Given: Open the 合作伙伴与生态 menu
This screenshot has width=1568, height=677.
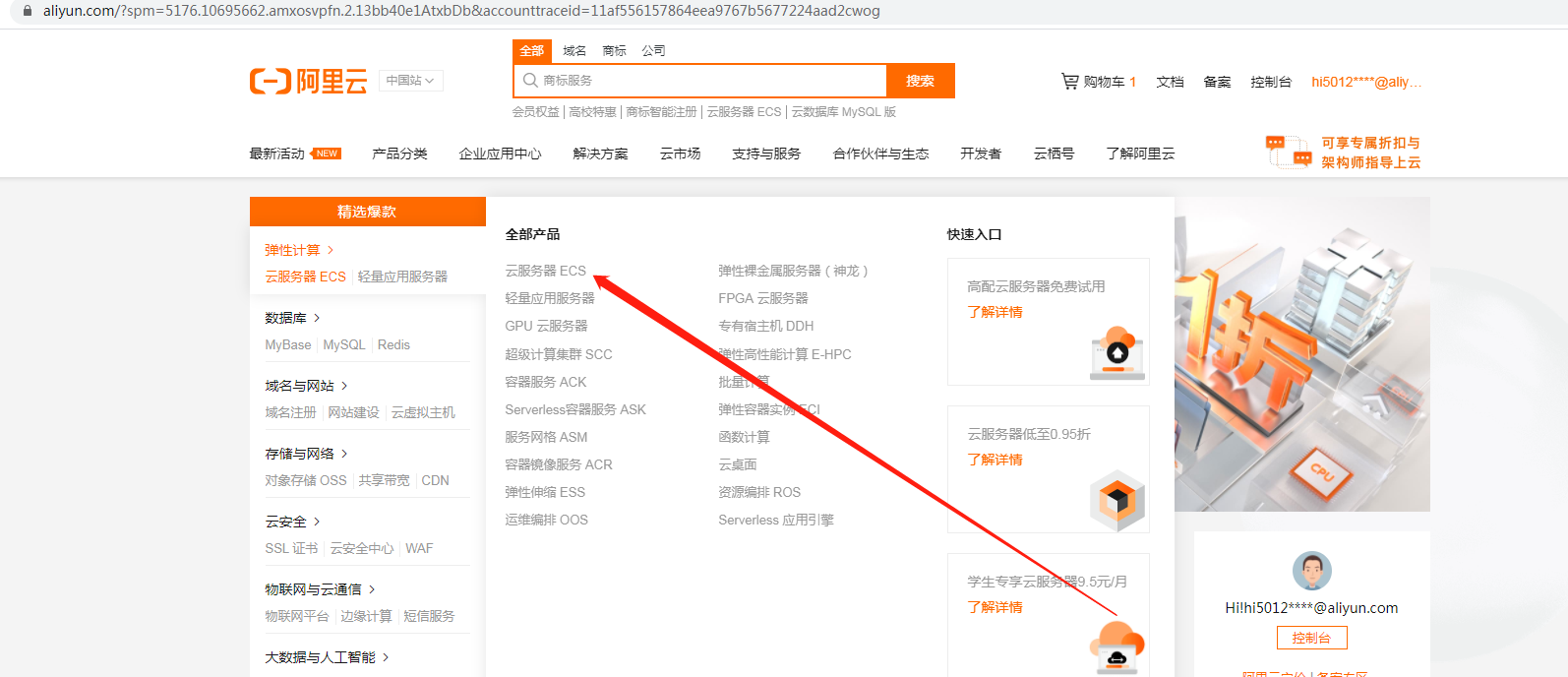Looking at the screenshot, I should click(880, 154).
